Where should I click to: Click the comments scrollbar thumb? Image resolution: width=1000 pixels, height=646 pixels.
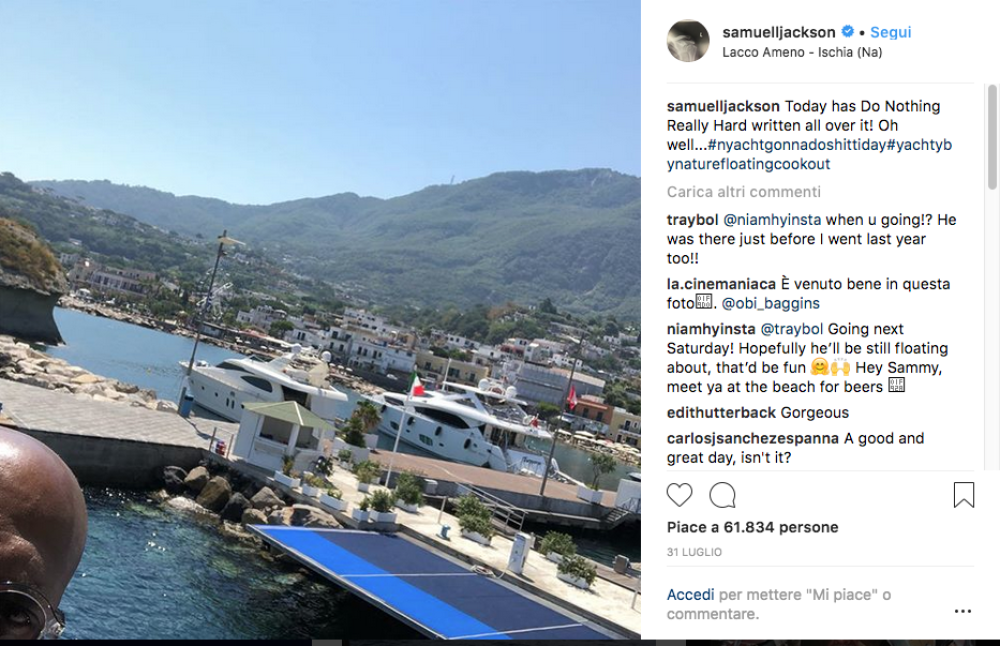tap(992, 137)
